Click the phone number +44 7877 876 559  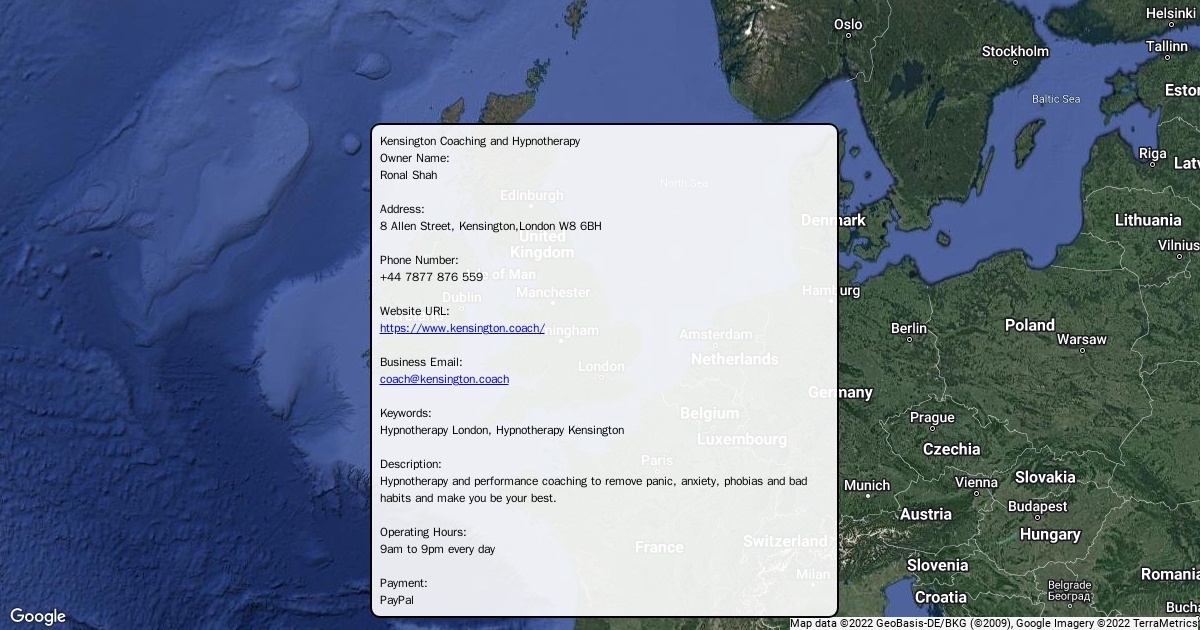pos(431,277)
